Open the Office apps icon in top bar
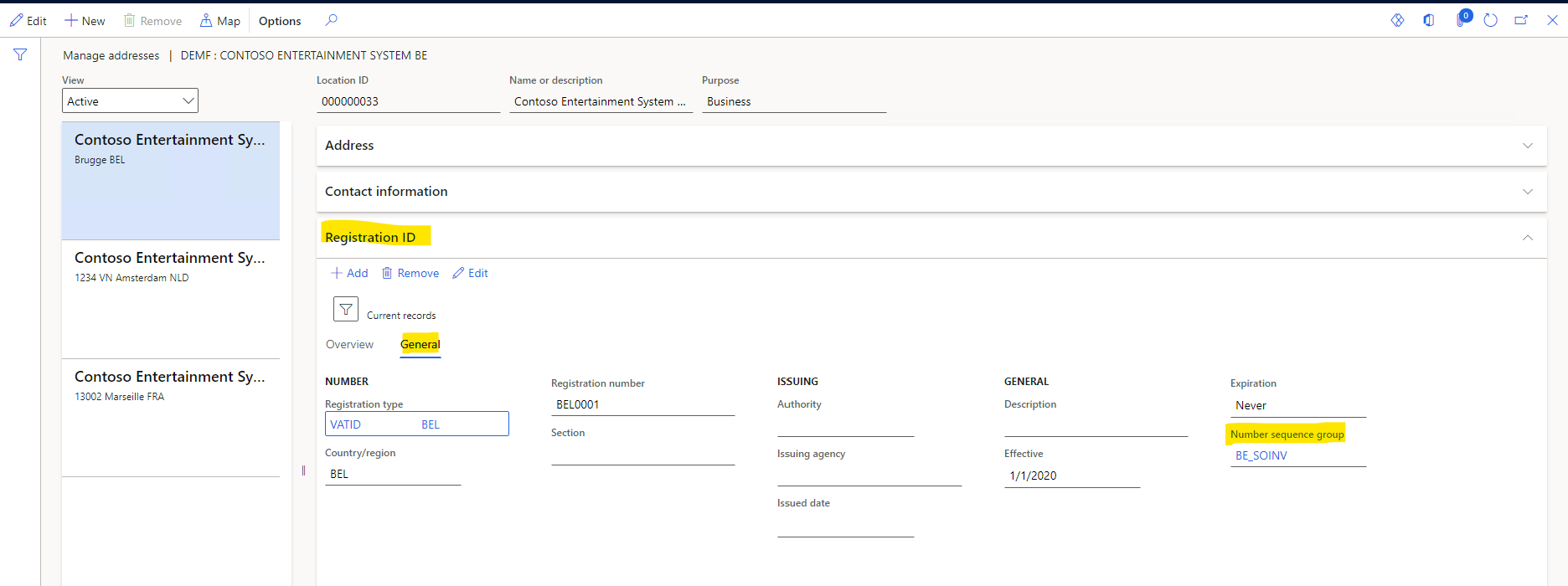Viewport: 1568px width, 586px height. coord(1429,20)
